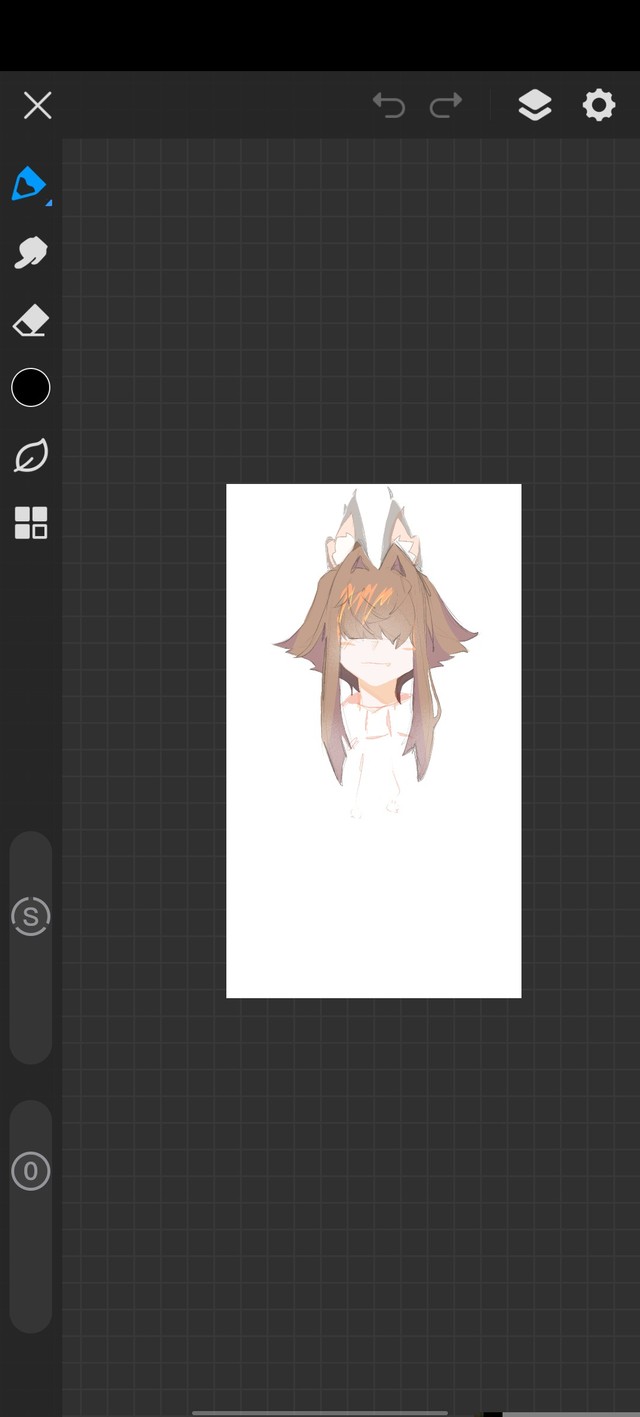Select the blue brush pen tool
Image resolution: width=640 pixels, height=1417 pixels.
(29, 184)
